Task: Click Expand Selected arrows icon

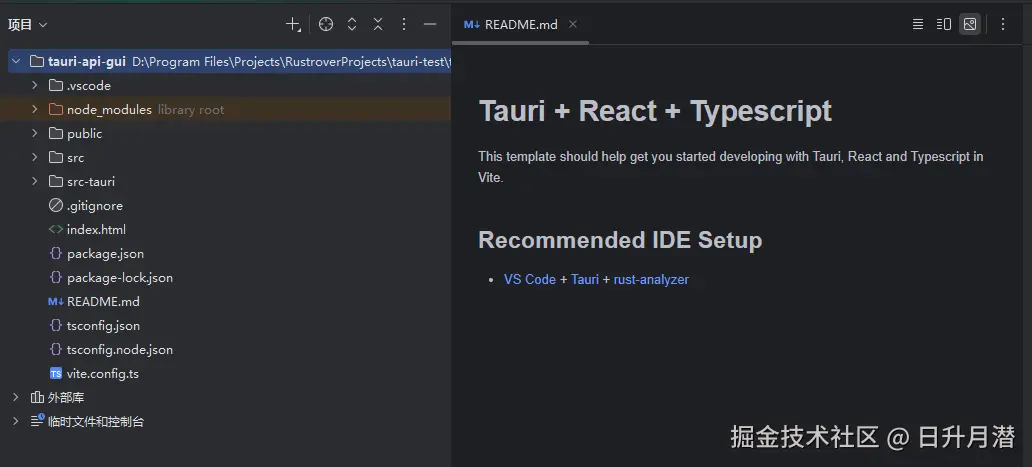Action: tap(352, 24)
